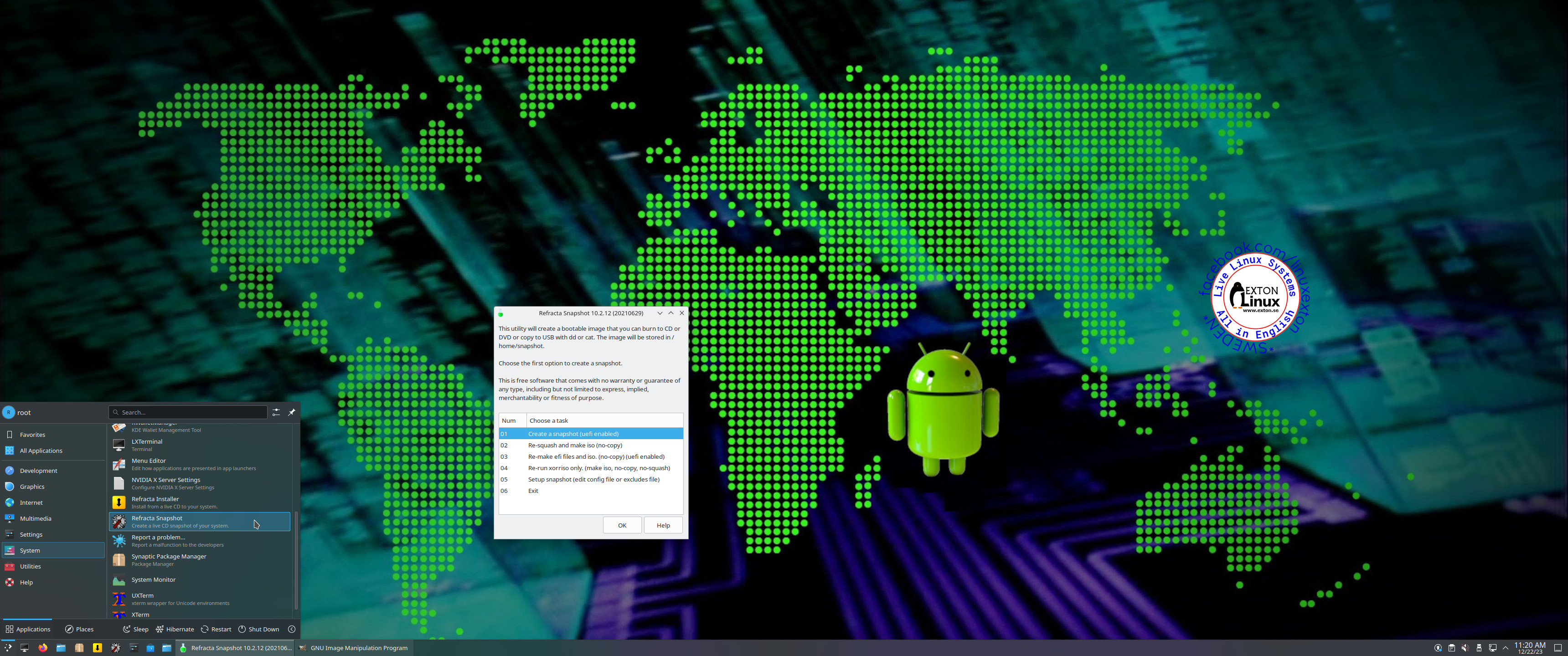This screenshot has width=1568, height=656.
Task: Open NVIDIA X Server Settings entry
Action: tap(200, 483)
